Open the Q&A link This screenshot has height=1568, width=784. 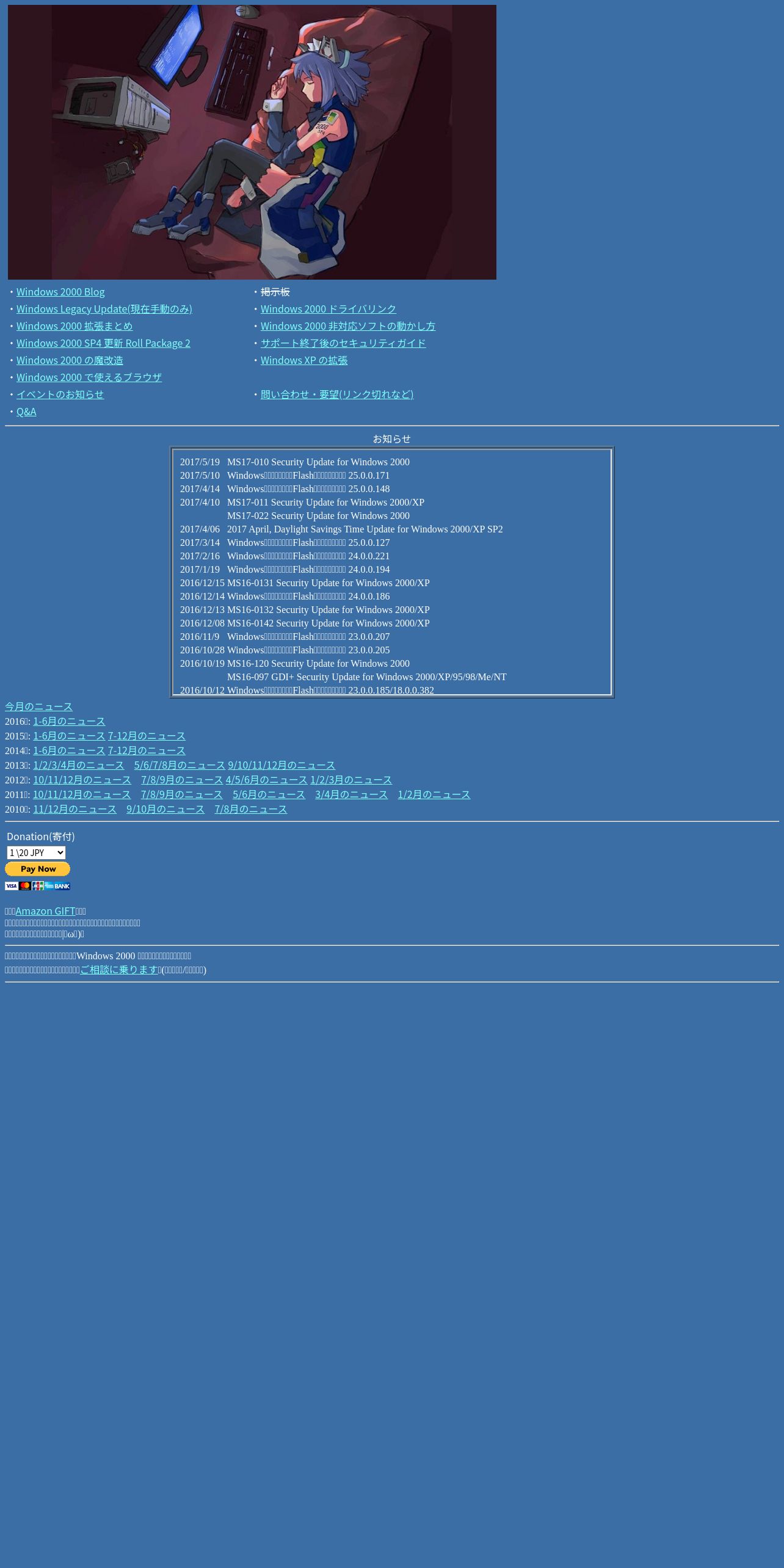pyautogui.click(x=26, y=412)
